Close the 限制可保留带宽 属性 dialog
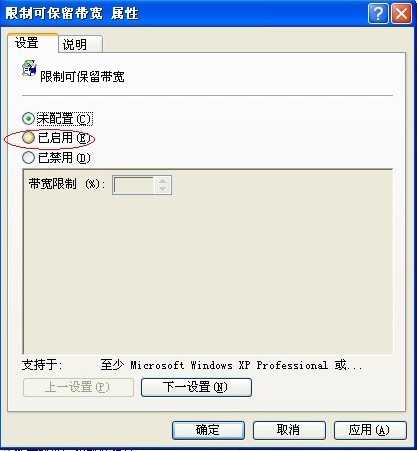The width and height of the screenshot is (417, 451). [401, 14]
